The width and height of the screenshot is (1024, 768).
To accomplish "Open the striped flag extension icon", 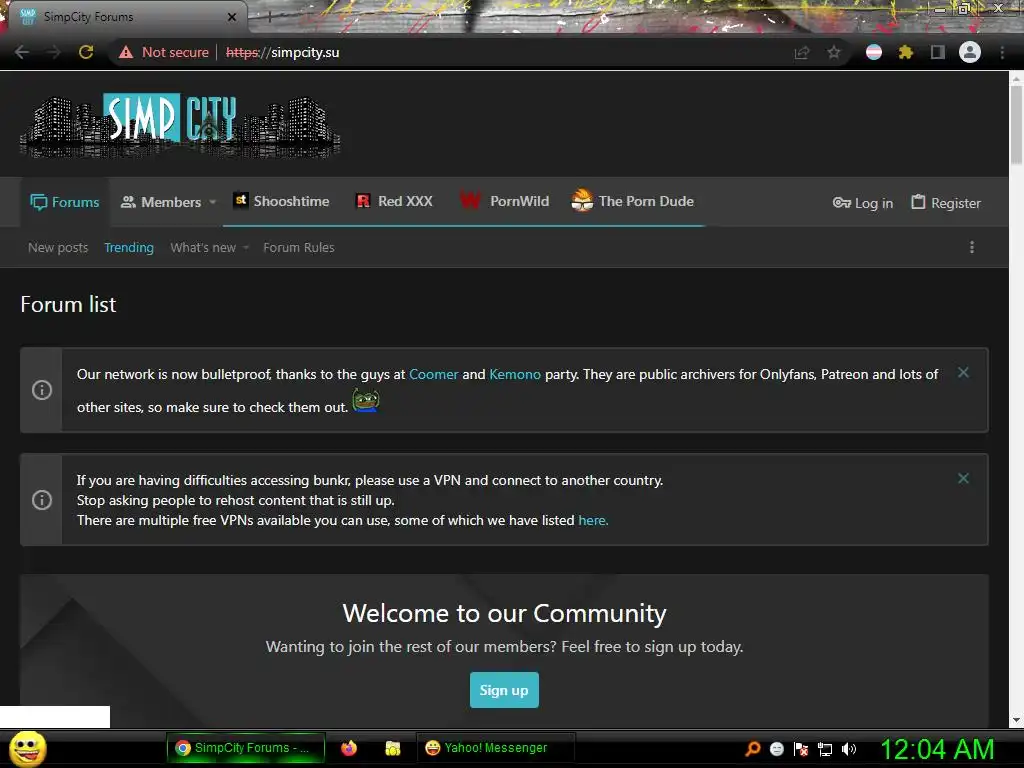I will (874, 52).
